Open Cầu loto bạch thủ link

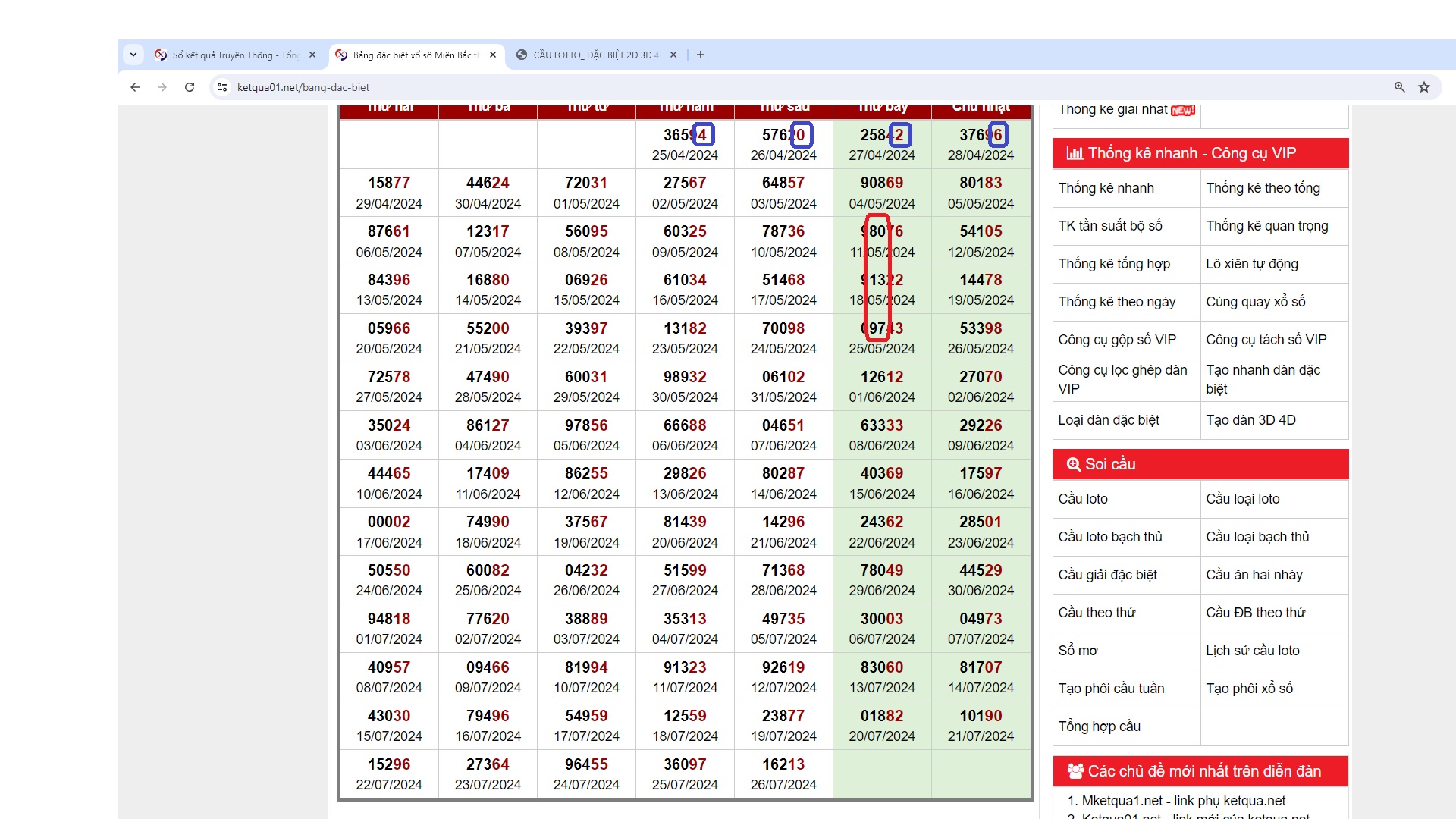[x=1109, y=537]
